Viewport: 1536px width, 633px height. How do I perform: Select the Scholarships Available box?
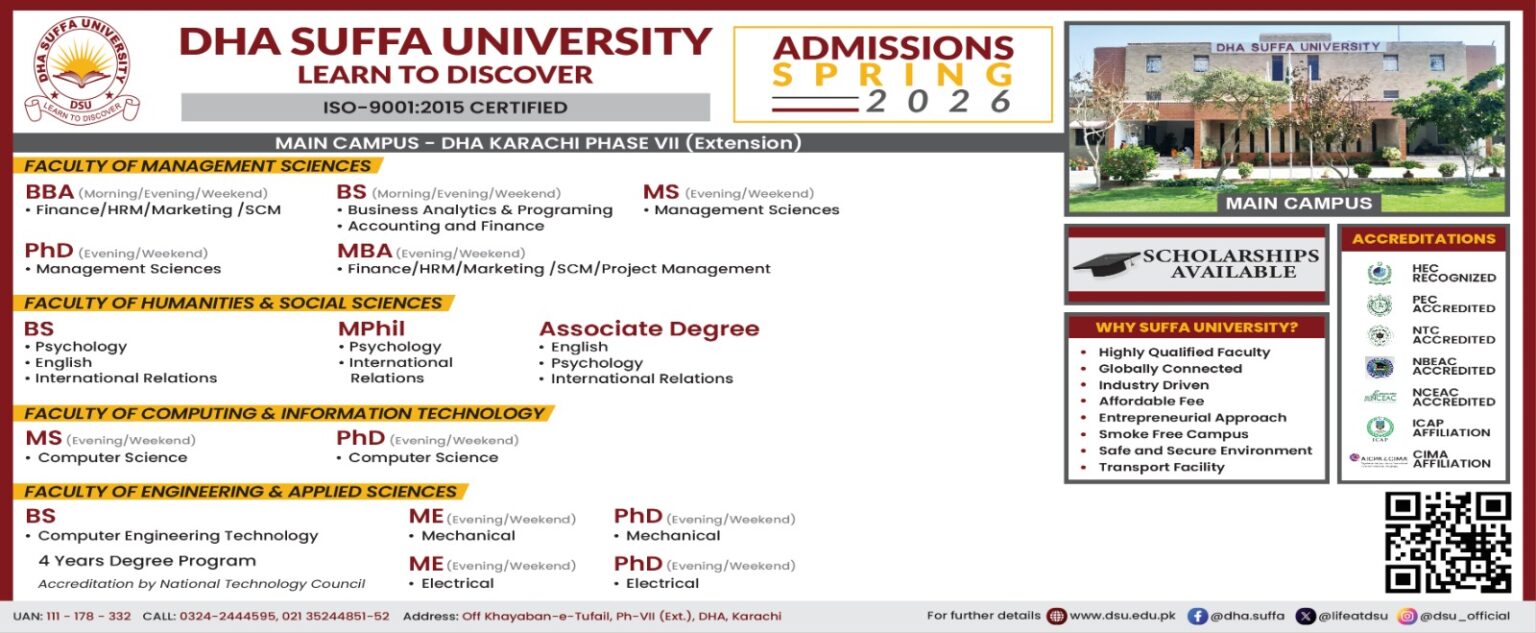click(1197, 264)
